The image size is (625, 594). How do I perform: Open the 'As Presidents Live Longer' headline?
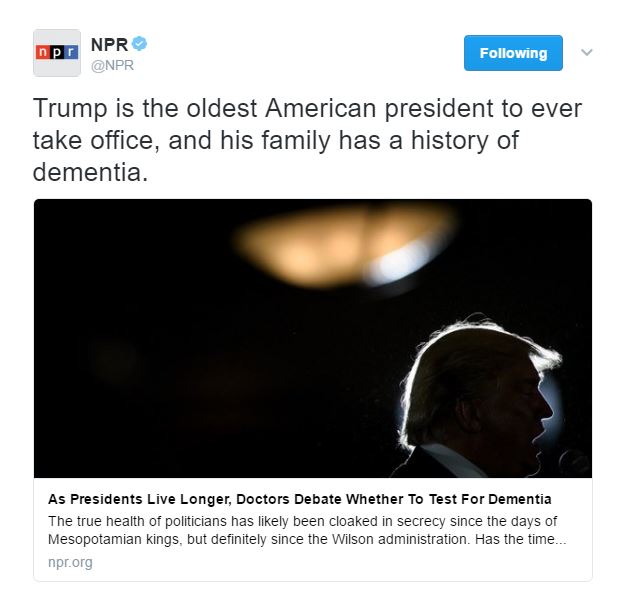tap(300, 499)
